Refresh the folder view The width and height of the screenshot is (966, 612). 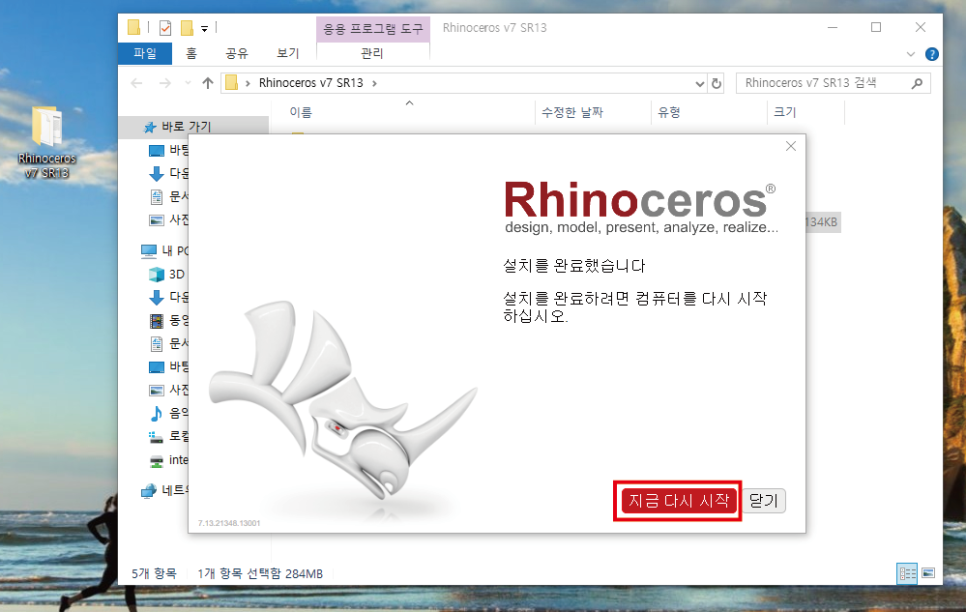(716, 83)
